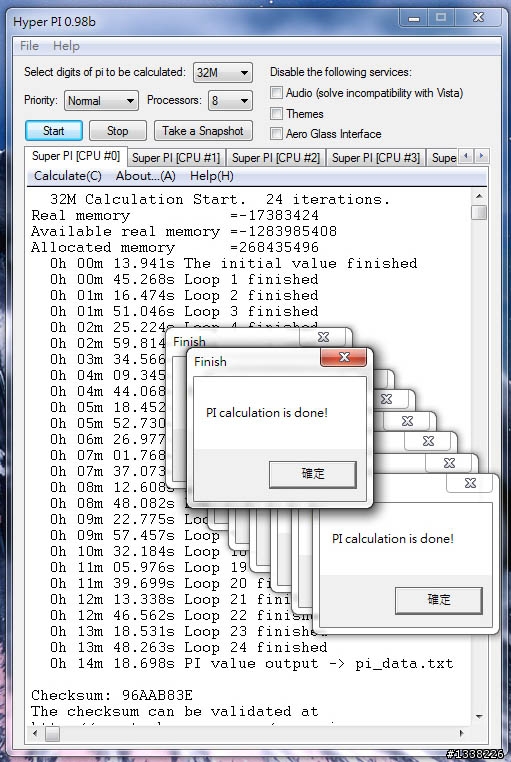The width and height of the screenshot is (511, 762).
Task: Close the front Finish dialog with red X
Action: tap(344, 358)
